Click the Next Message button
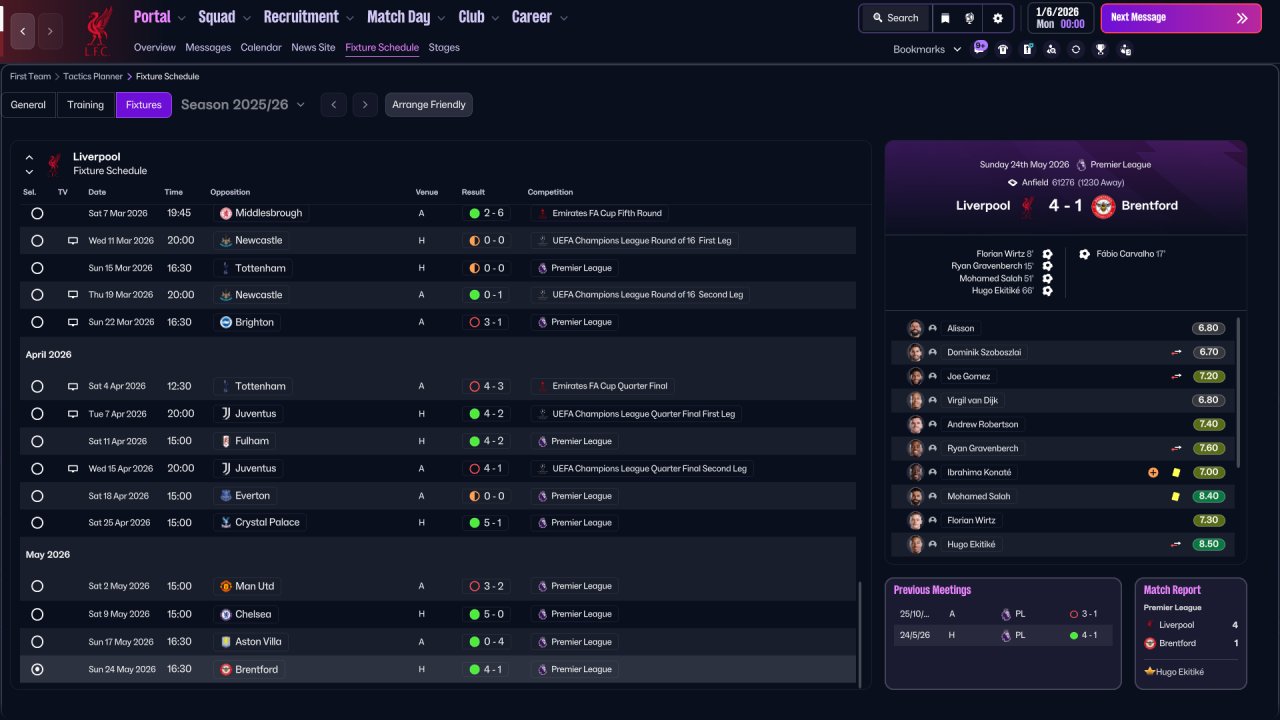 coord(1181,18)
